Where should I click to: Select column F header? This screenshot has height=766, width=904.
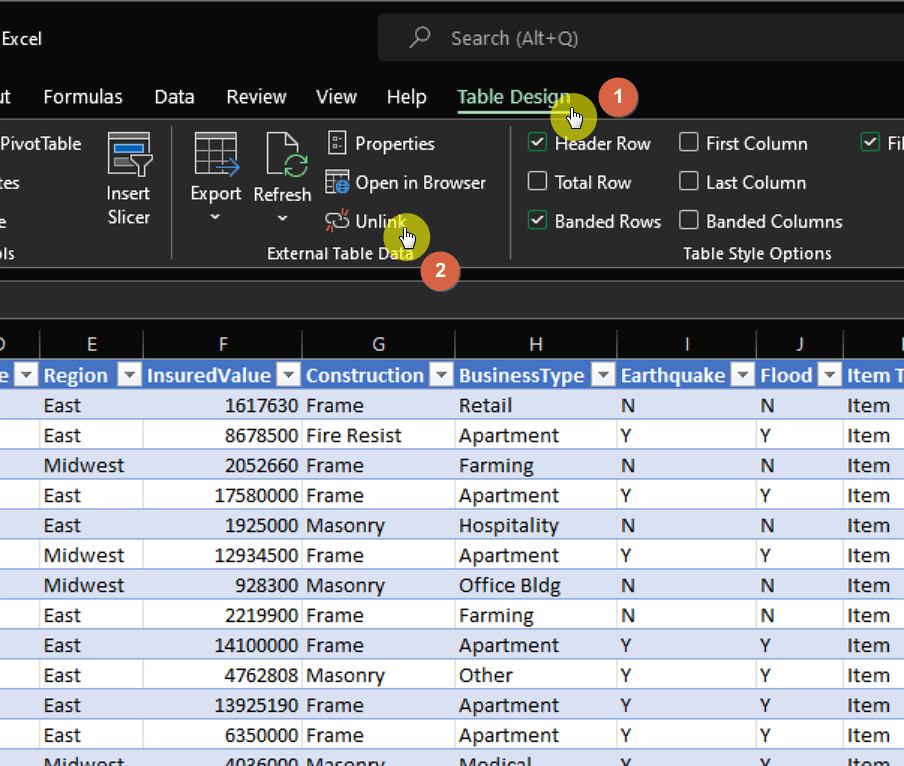pyautogui.click(x=223, y=344)
